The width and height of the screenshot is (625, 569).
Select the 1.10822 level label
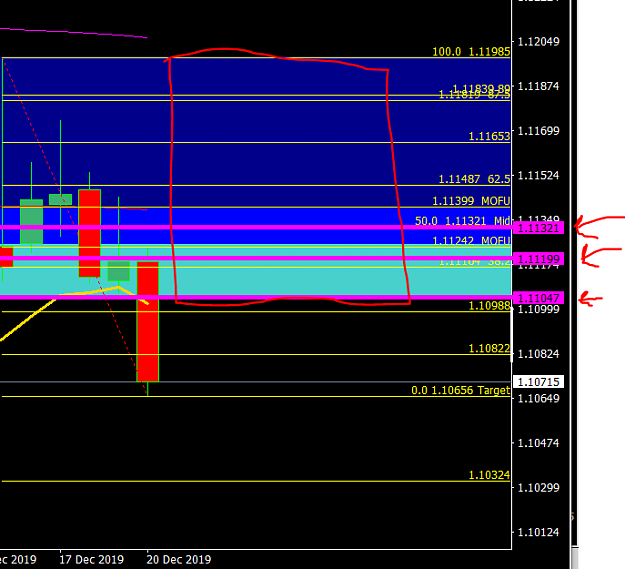pos(489,349)
